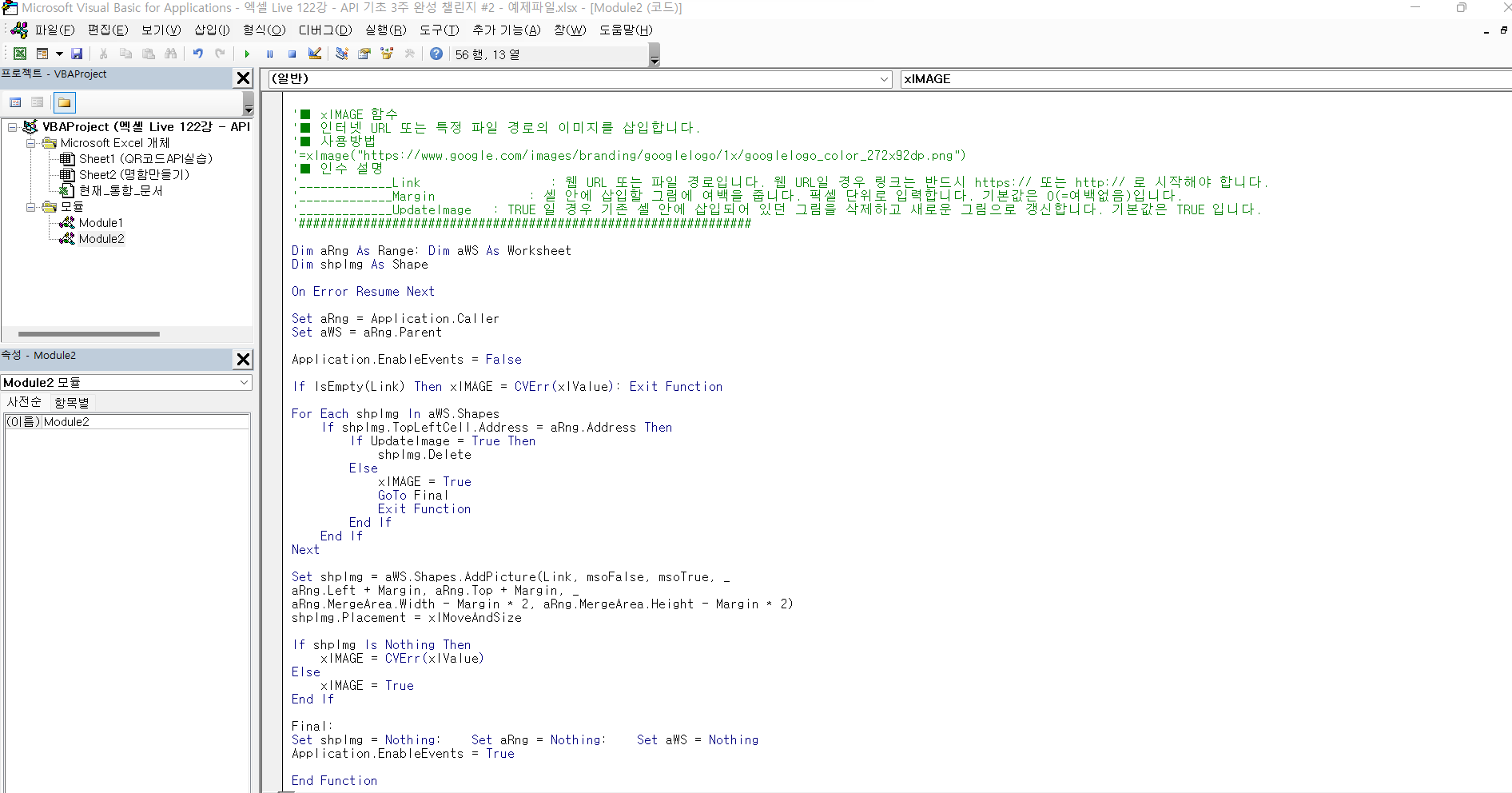Open the 도움말(H) menu

coord(626,30)
